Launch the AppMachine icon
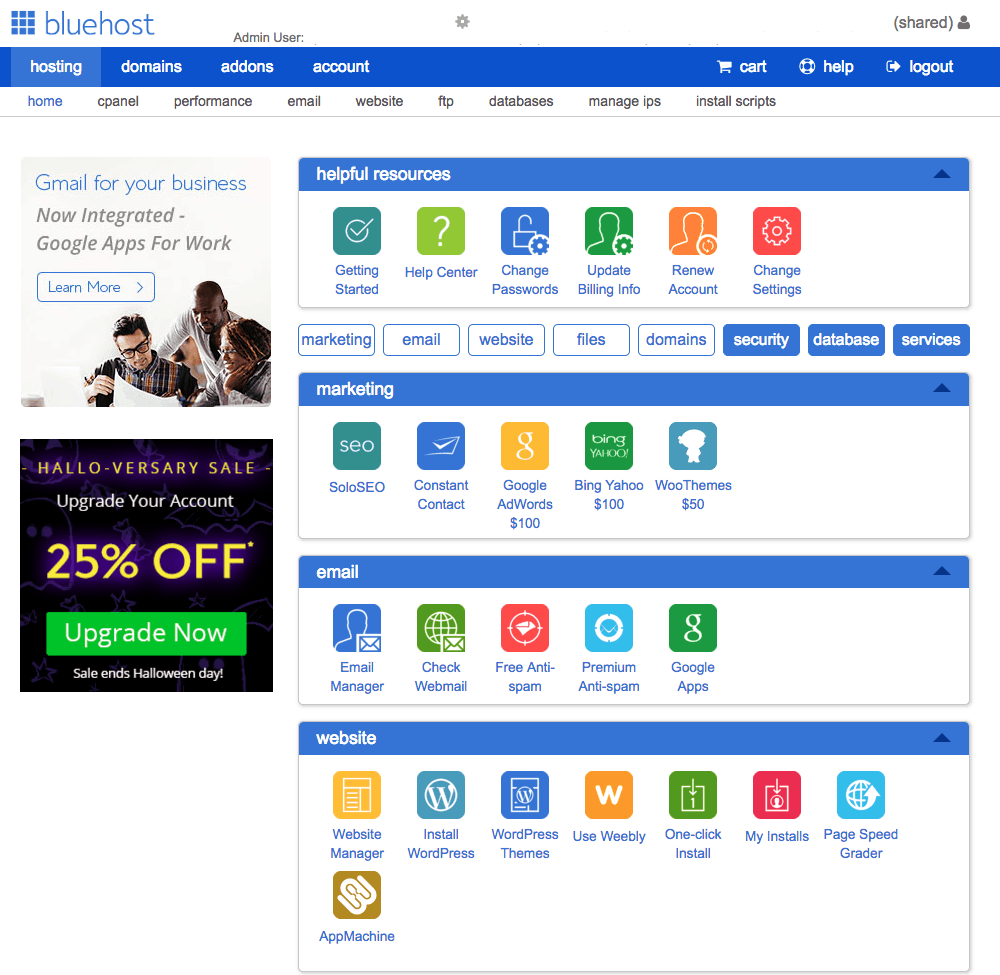This screenshot has height=975, width=1000. tap(357, 895)
